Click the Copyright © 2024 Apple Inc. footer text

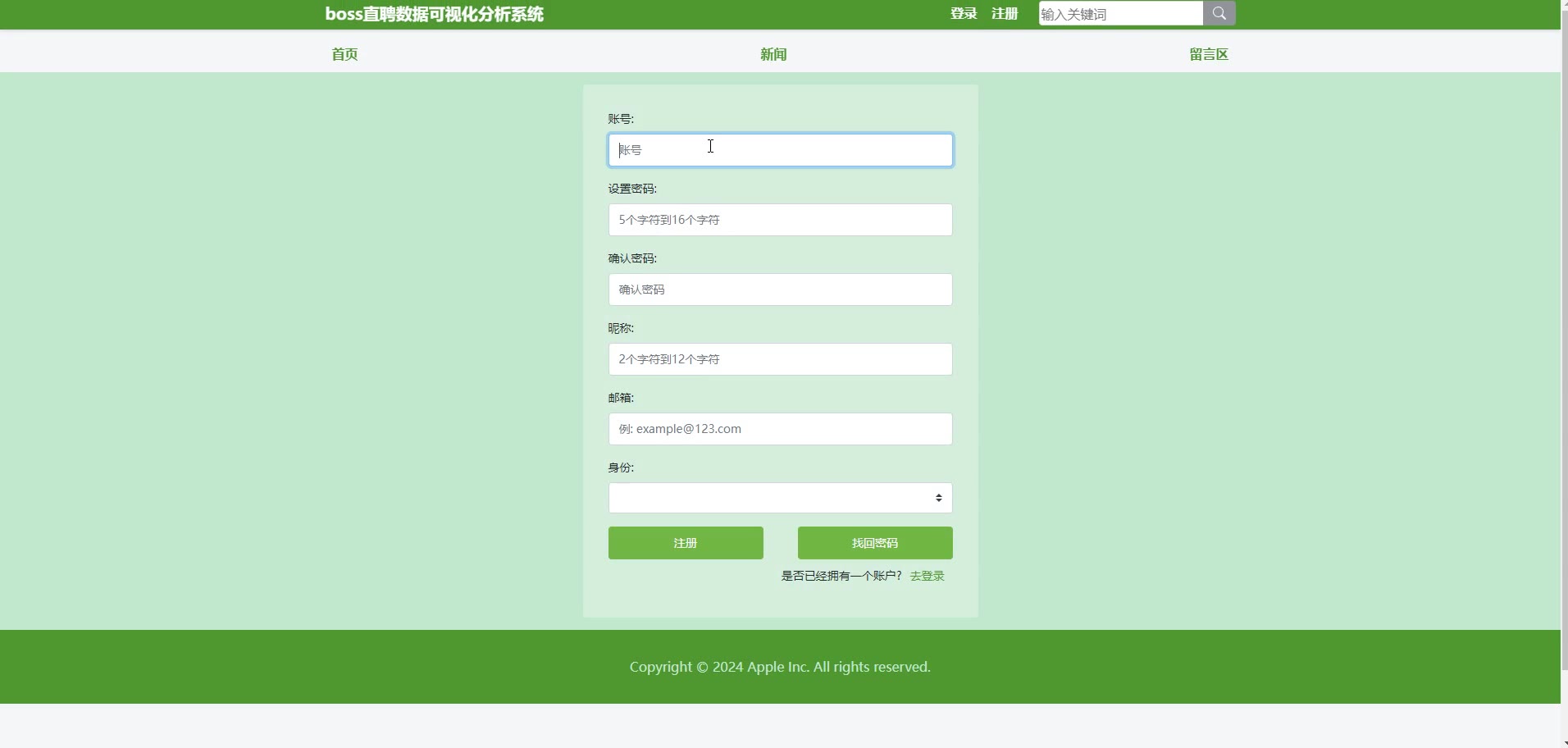pos(780,667)
